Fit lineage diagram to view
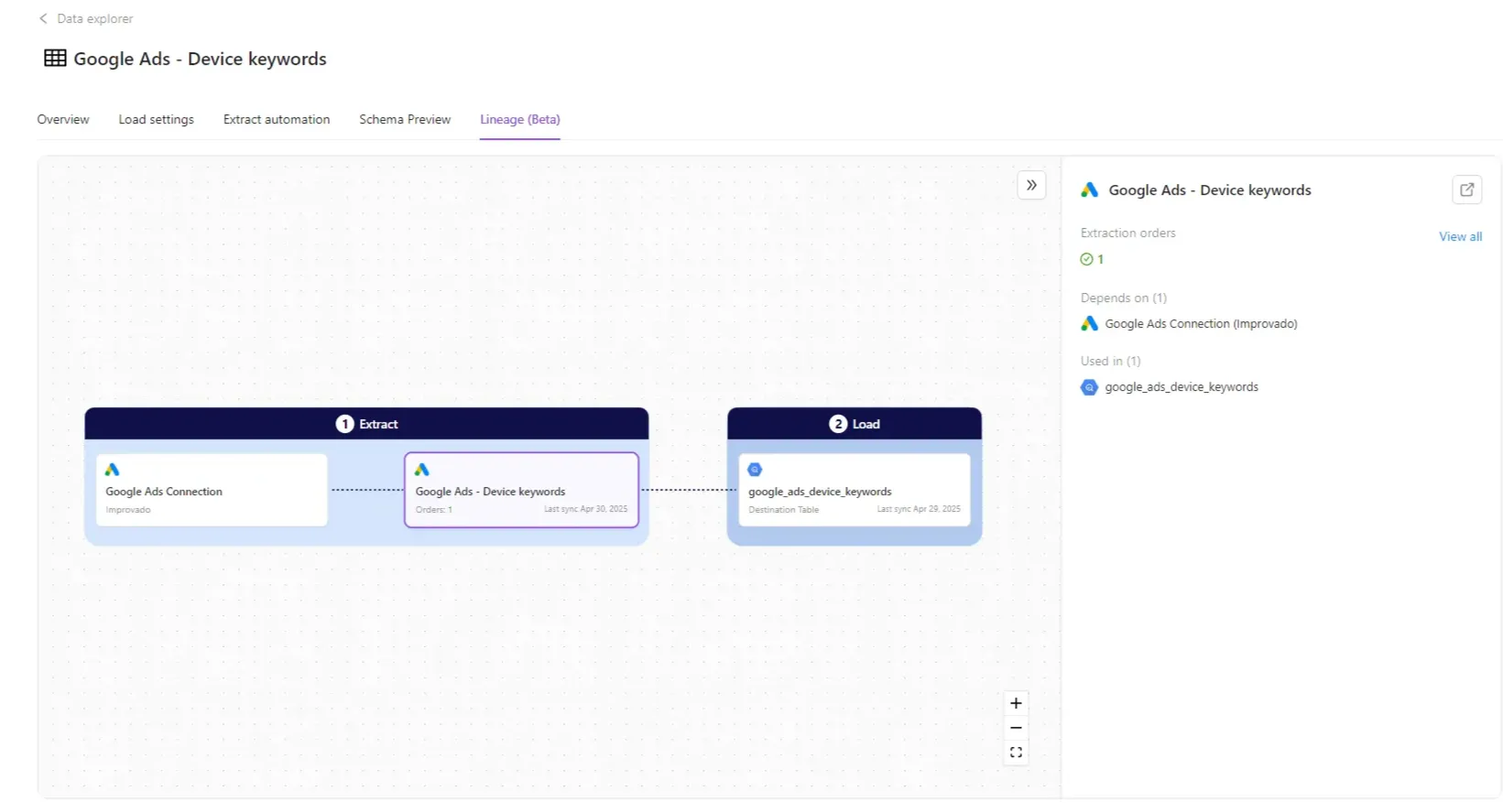This screenshot has width=1503, height=812. point(1016,752)
